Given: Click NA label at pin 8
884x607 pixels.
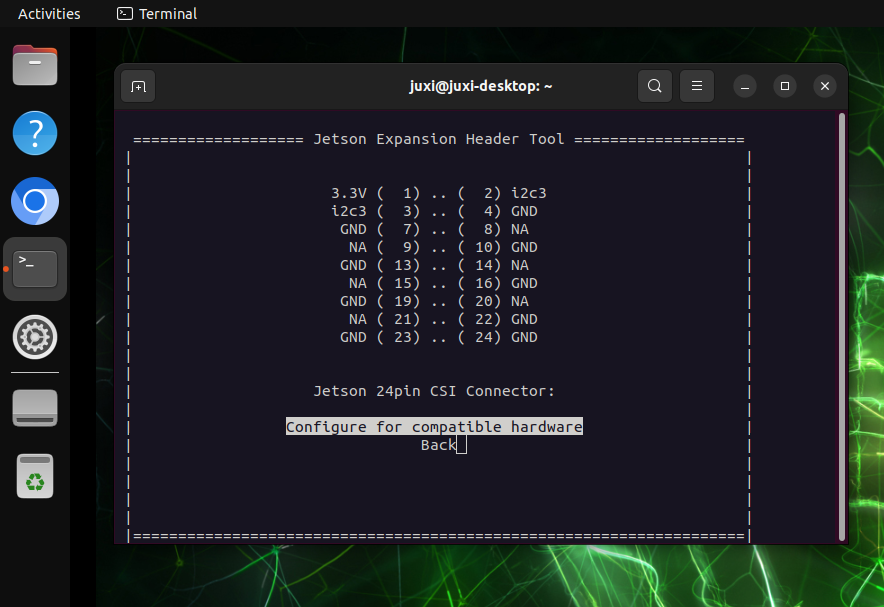Looking at the screenshot, I should click(x=520, y=229).
